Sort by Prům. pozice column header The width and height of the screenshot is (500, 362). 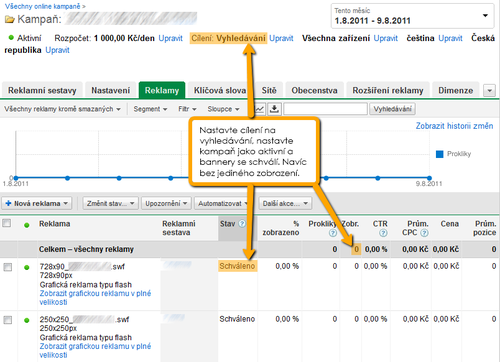tap(485, 228)
